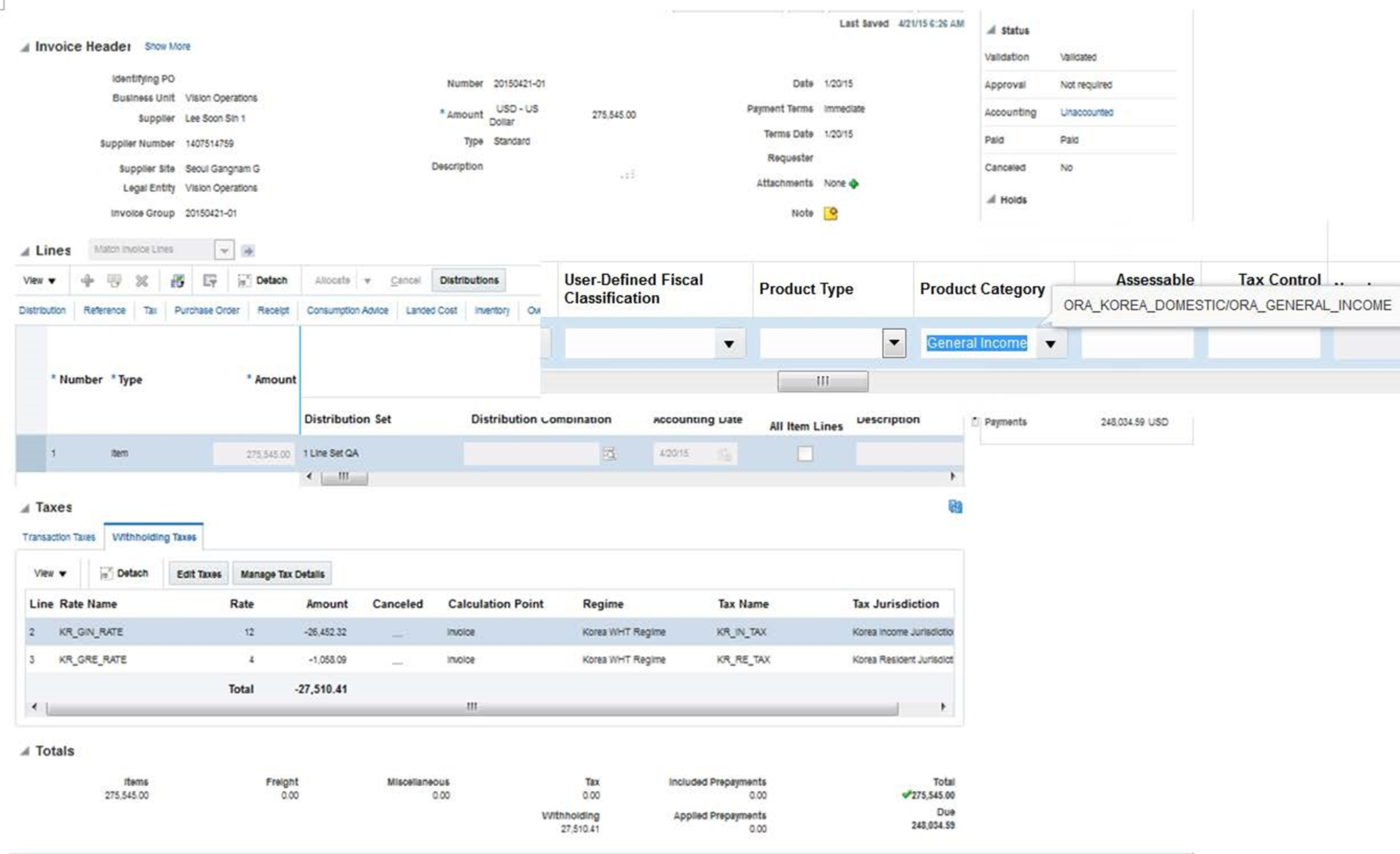
Task: Click the Export to Excel icon in Lines toolbar
Action: (x=177, y=280)
